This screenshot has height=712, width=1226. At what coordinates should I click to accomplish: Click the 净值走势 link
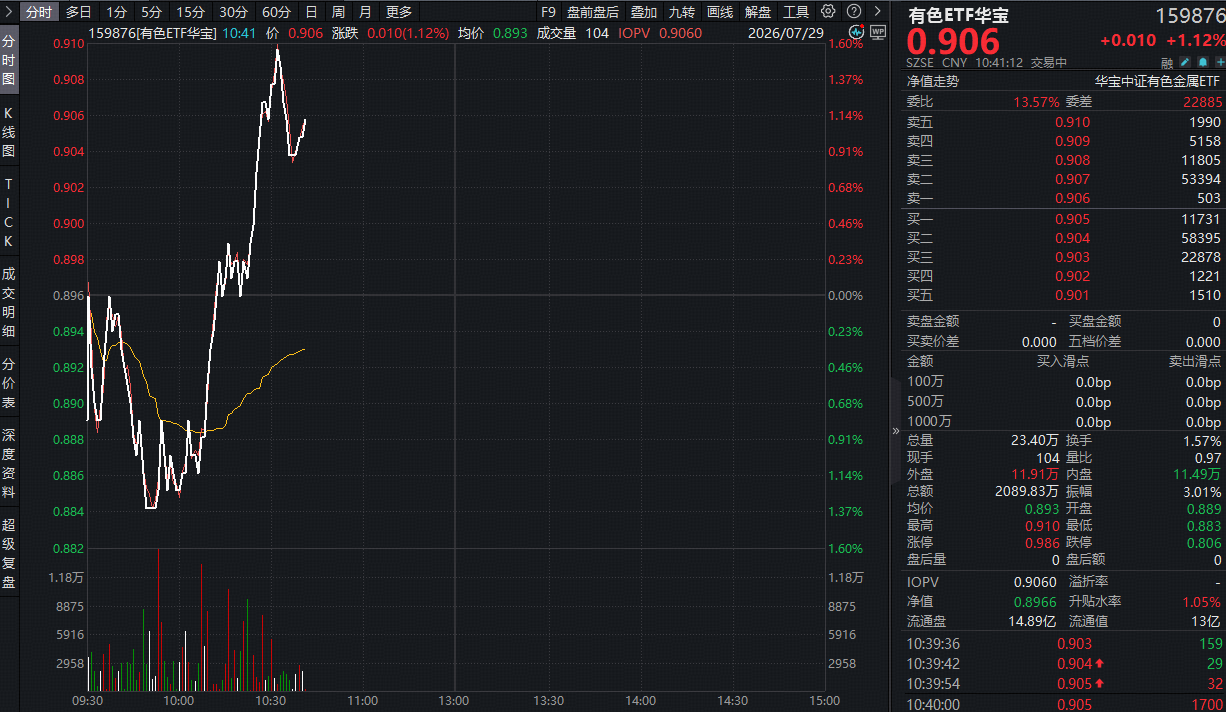click(932, 82)
